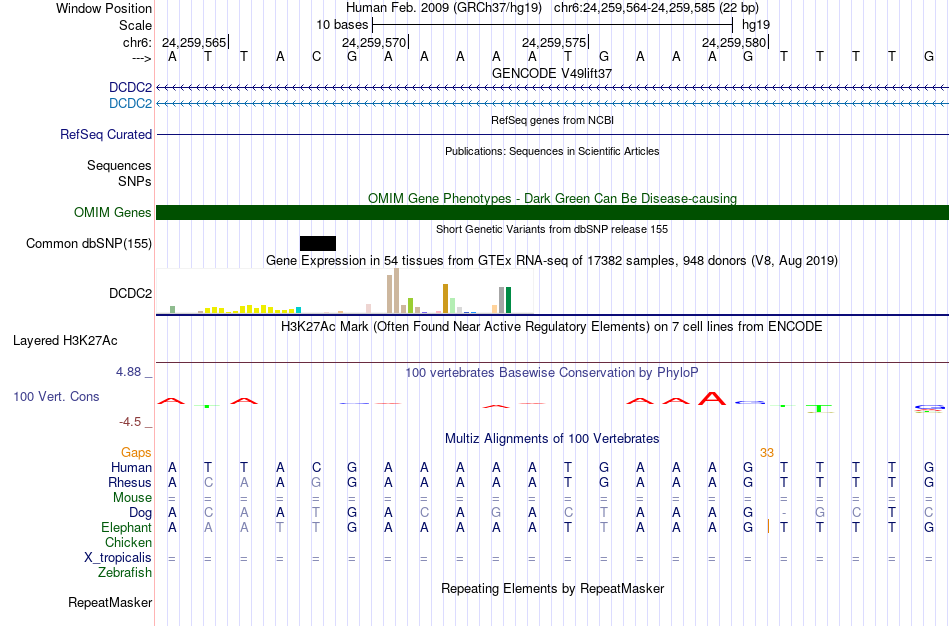Click position label 24,259,580
This screenshot has width=950, height=626.
click(x=734, y=42)
